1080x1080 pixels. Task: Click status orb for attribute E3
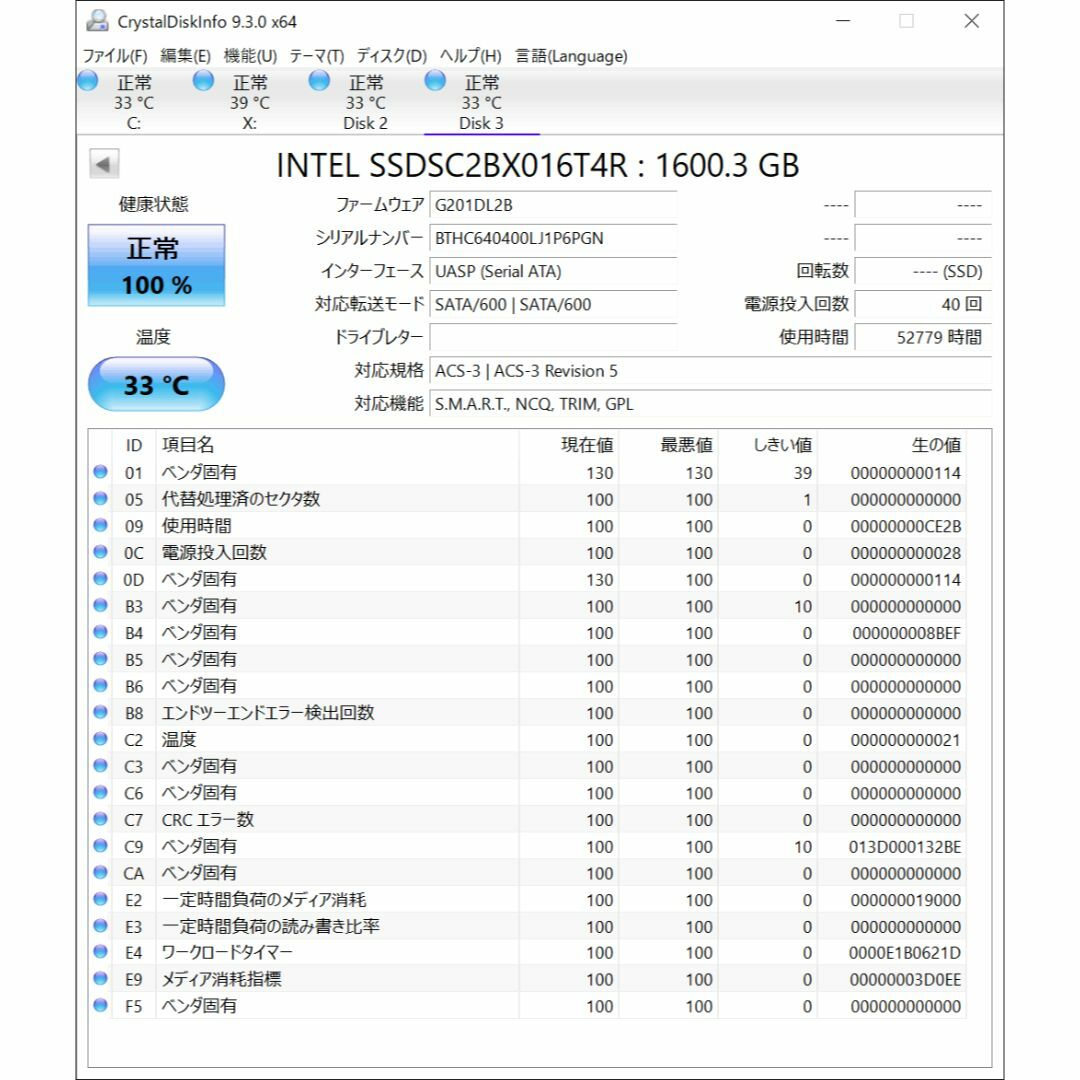point(101,926)
